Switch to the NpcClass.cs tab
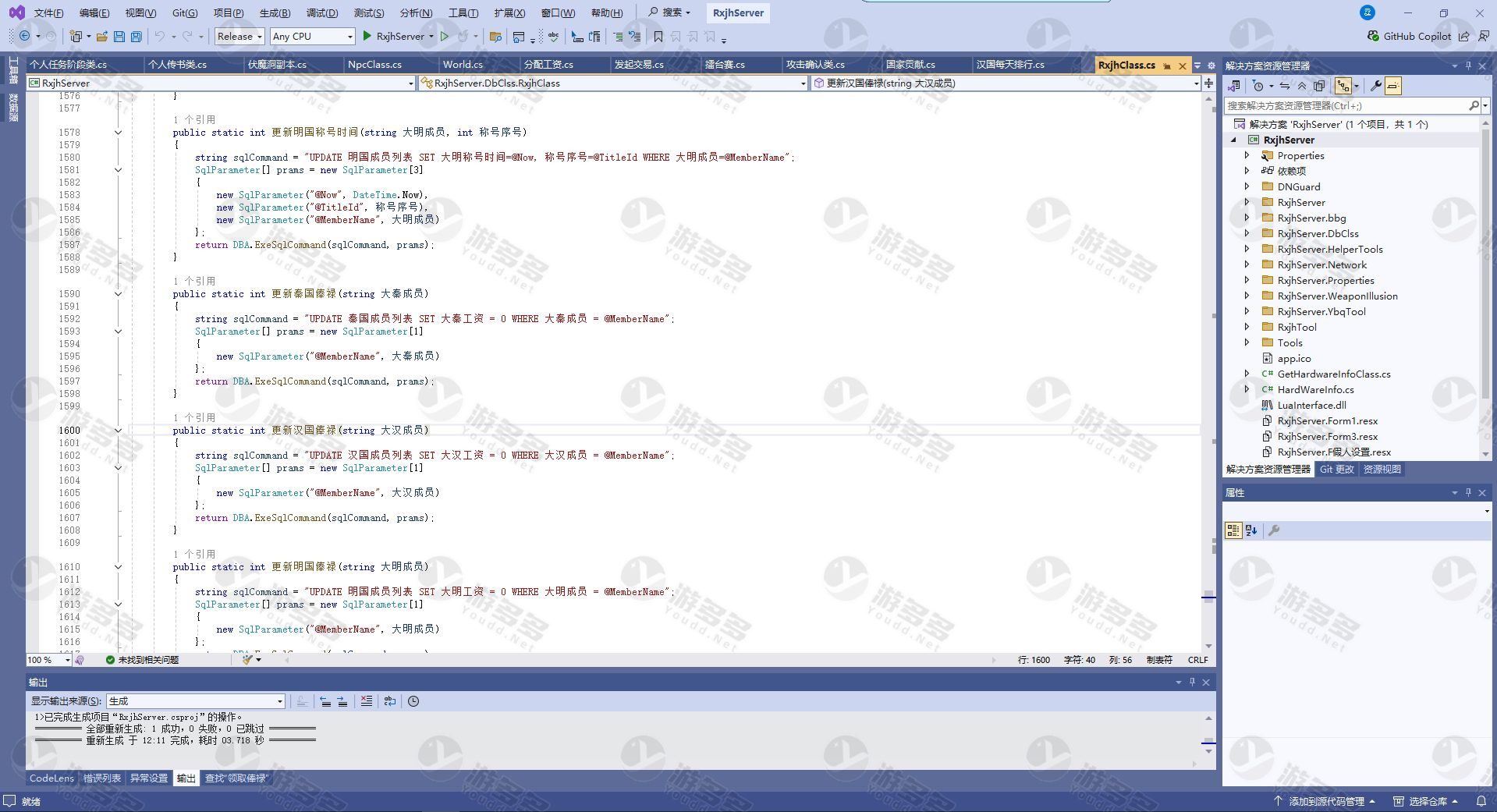This screenshot has width=1497, height=812. (x=374, y=65)
